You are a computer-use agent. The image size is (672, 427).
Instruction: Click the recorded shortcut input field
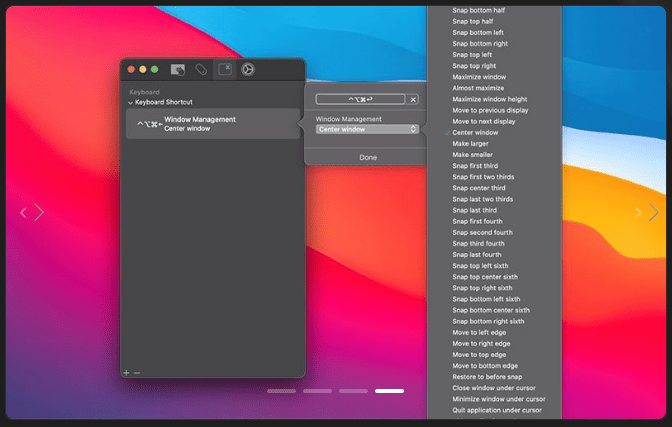[x=360, y=99]
